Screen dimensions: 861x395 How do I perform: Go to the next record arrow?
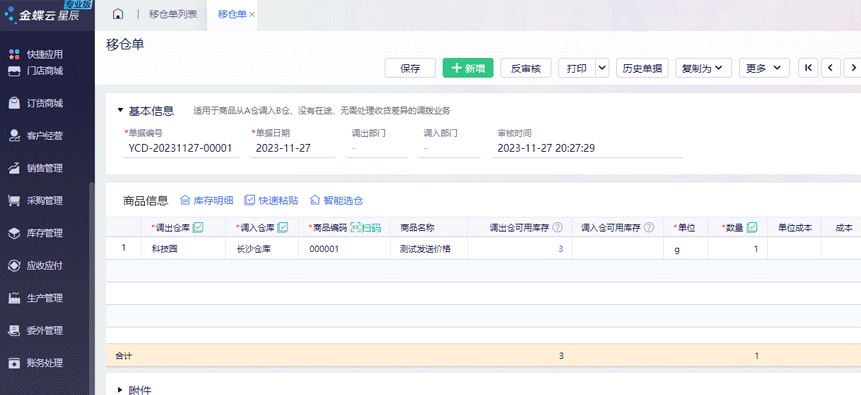click(853, 68)
